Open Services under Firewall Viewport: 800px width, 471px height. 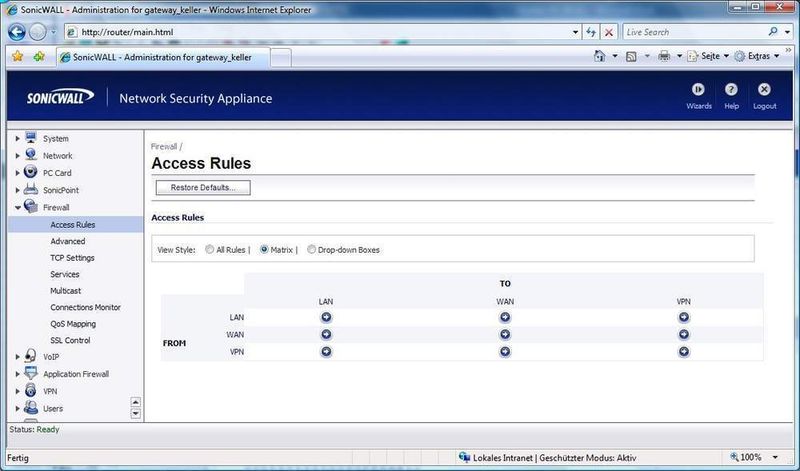point(65,274)
